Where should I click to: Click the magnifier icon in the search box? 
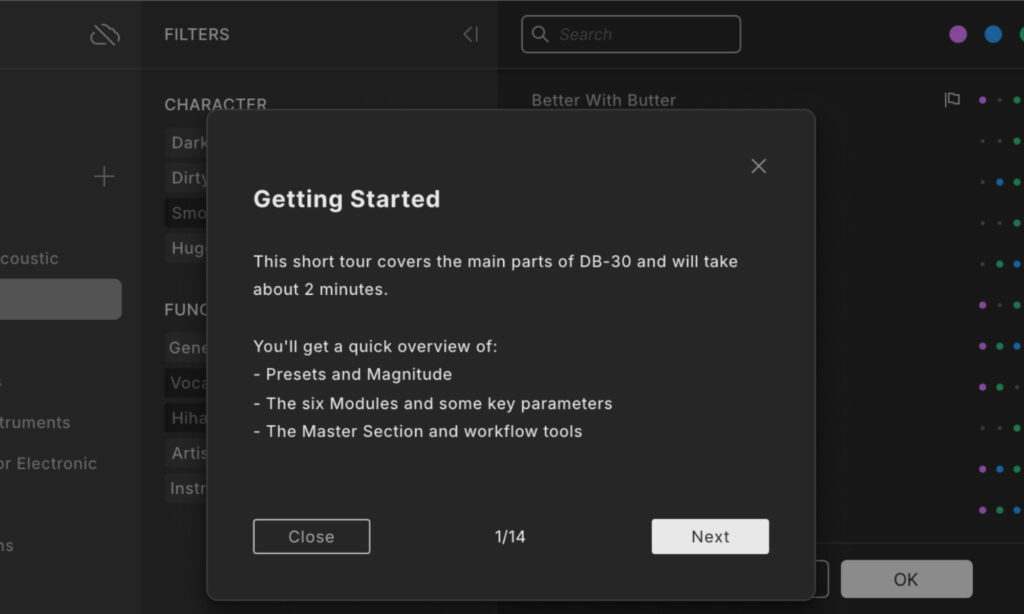(x=540, y=35)
